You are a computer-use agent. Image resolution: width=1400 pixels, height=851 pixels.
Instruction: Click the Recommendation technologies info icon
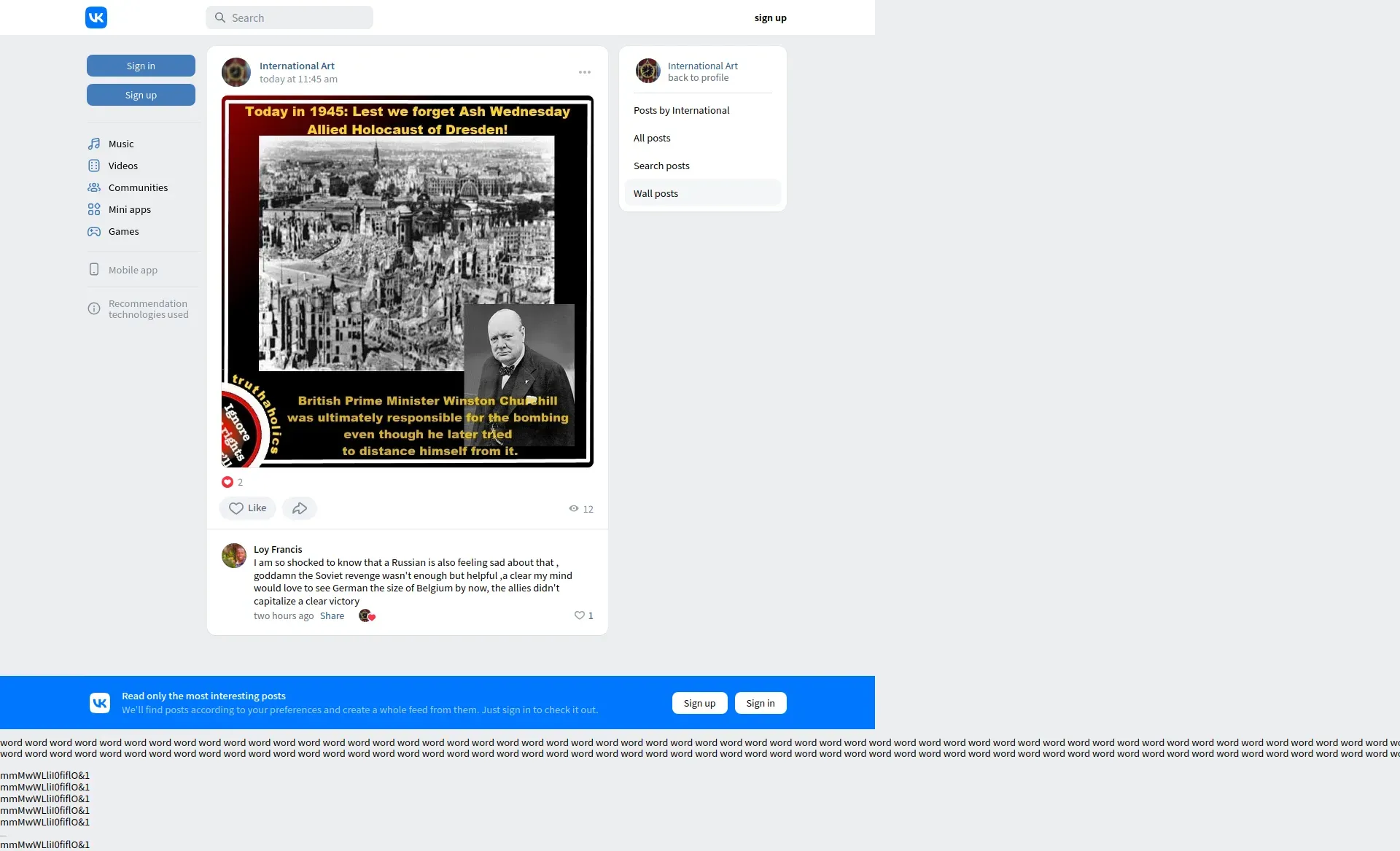tap(94, 308)
